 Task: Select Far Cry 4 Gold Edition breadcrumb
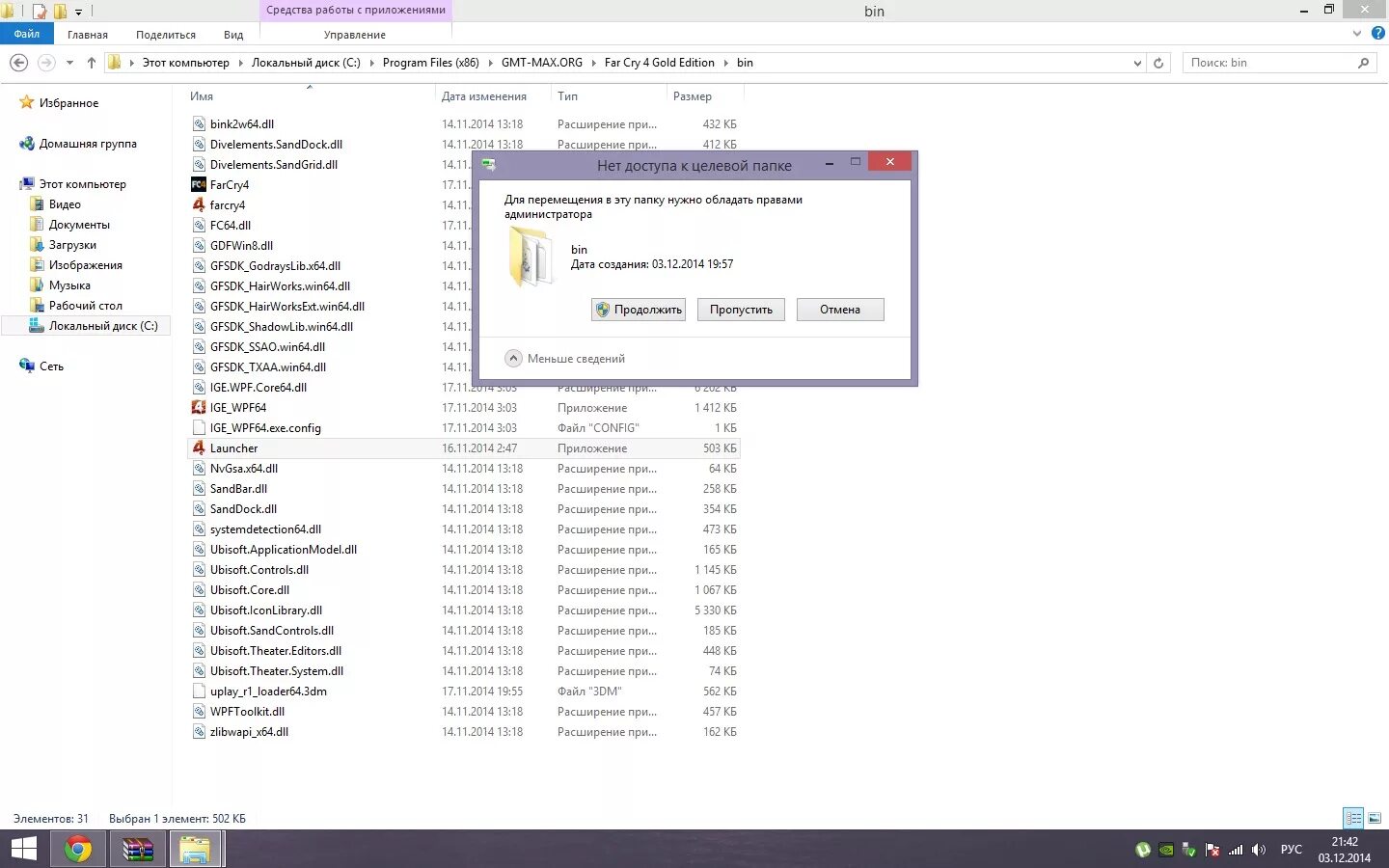(x=660, y=63)
